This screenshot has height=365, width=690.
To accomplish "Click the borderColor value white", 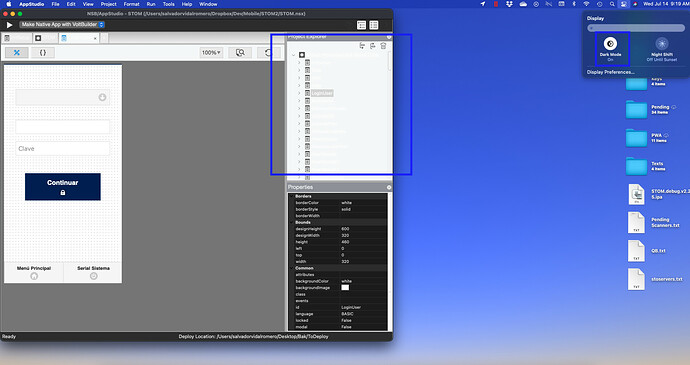I will pyautogui.click(x=347, y=203).
